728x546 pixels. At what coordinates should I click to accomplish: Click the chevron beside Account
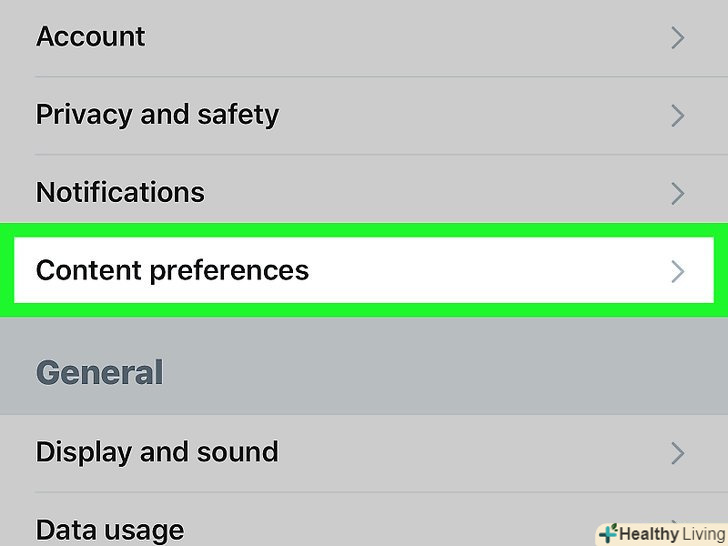[678, 38]
